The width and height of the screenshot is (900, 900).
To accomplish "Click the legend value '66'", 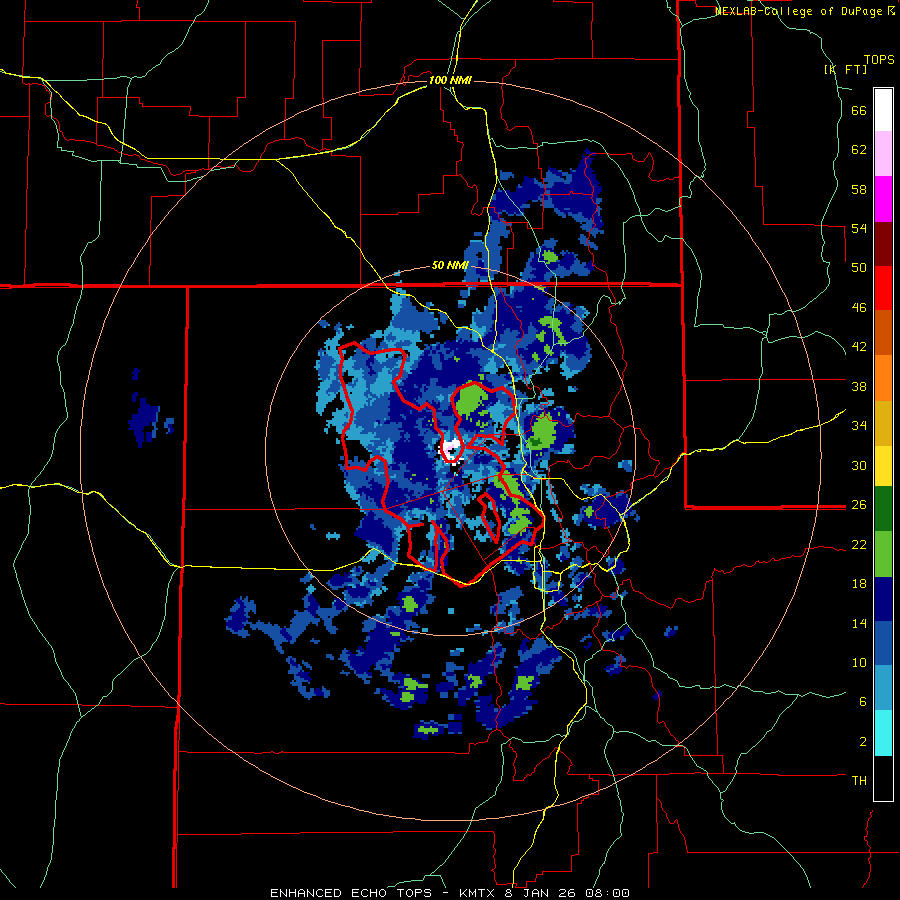I will pyautogui.click(x=859, y=110).
